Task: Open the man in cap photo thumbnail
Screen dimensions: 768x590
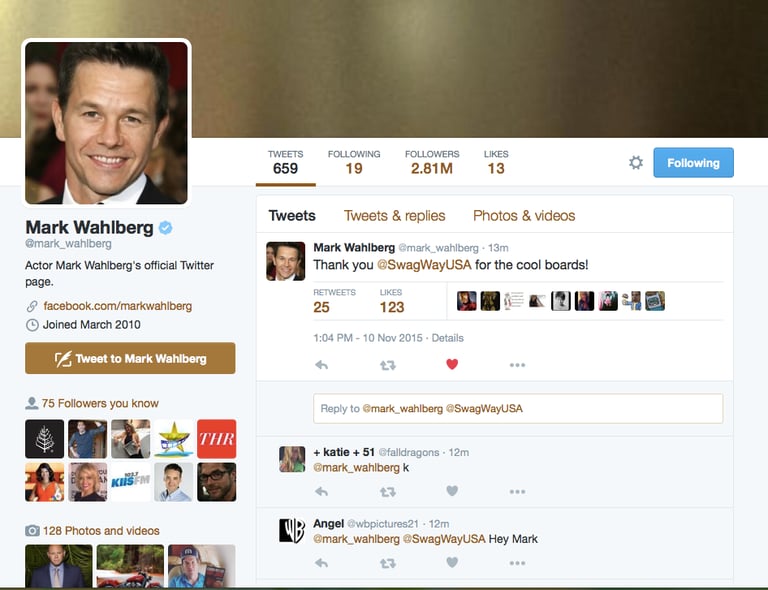Action: 202,566
